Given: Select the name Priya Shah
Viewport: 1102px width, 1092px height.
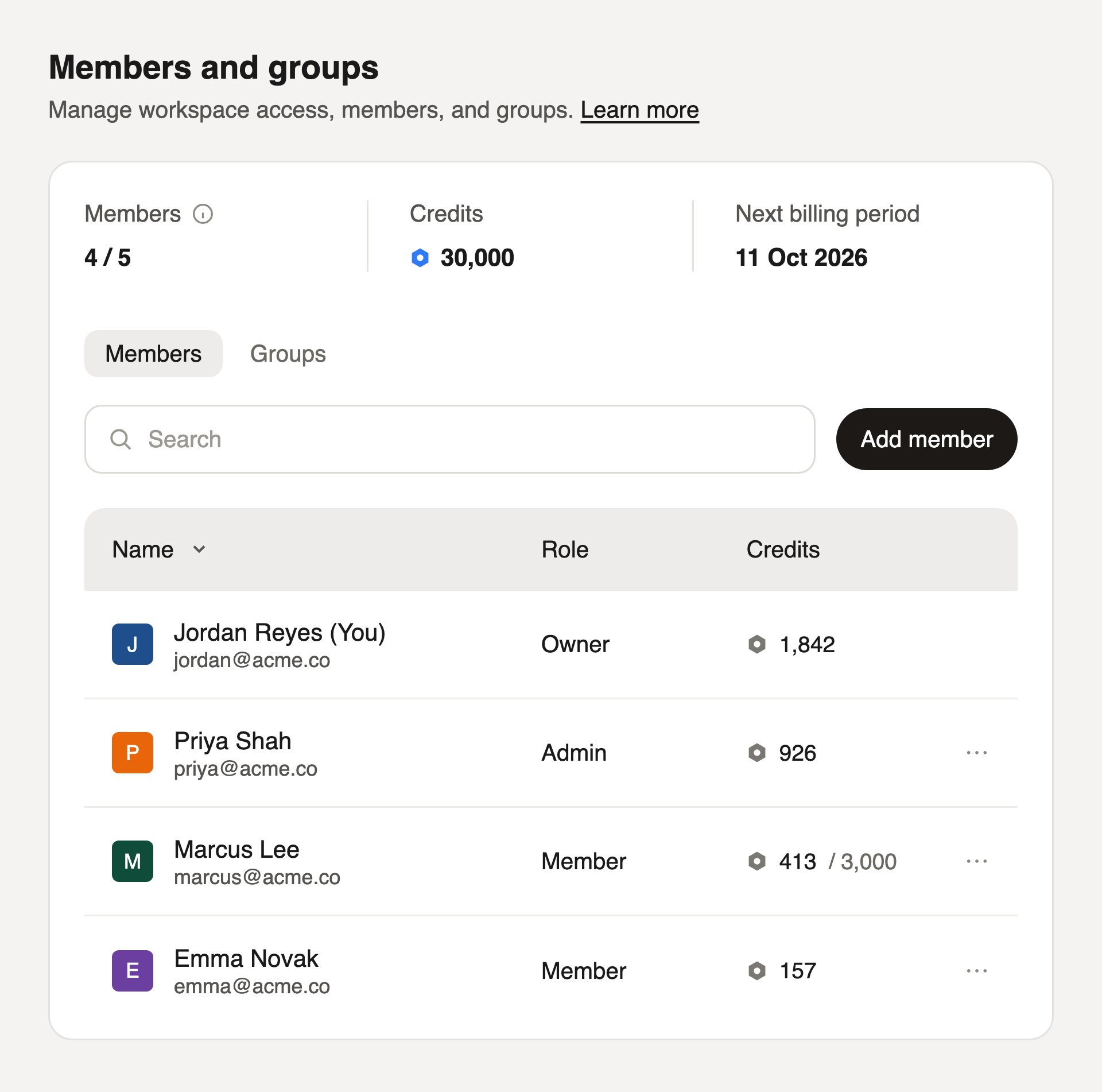Looking at the screenshot, I should (233, 741).
